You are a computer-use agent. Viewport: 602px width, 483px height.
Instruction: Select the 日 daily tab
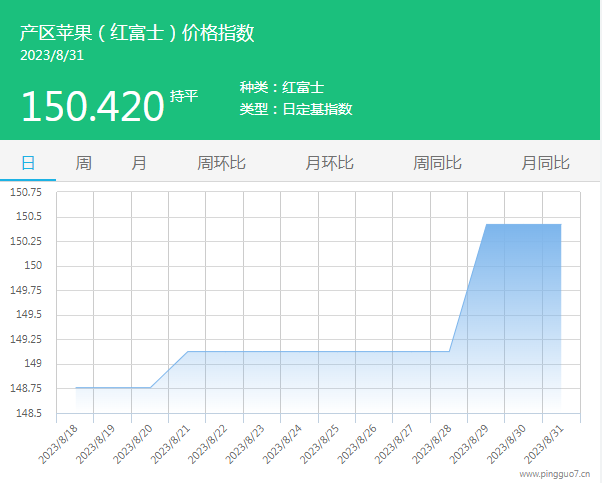click(x=28, y=162)
